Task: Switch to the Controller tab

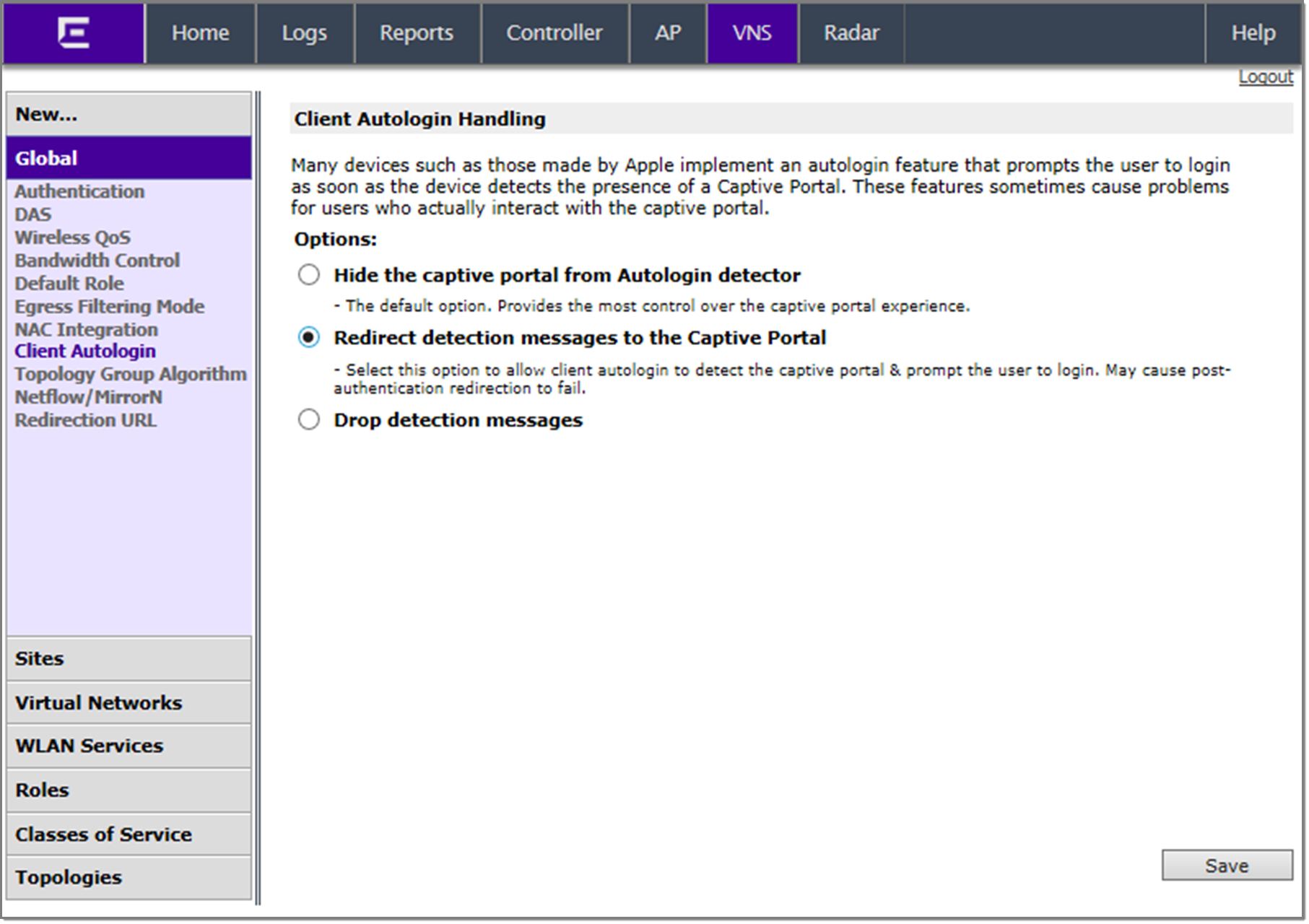Action: (x=554, y=33)
